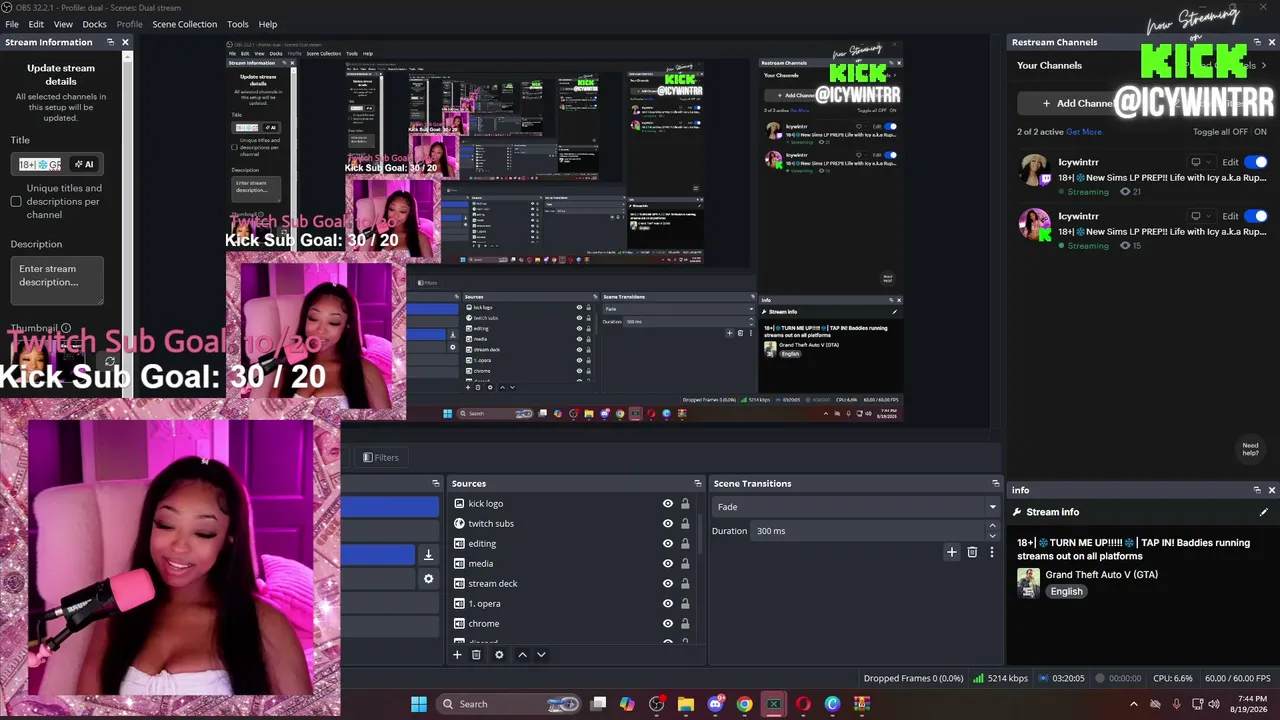The image size is (1280, 720).
Task: Click the English language tag
Action: pos(1066,592)
